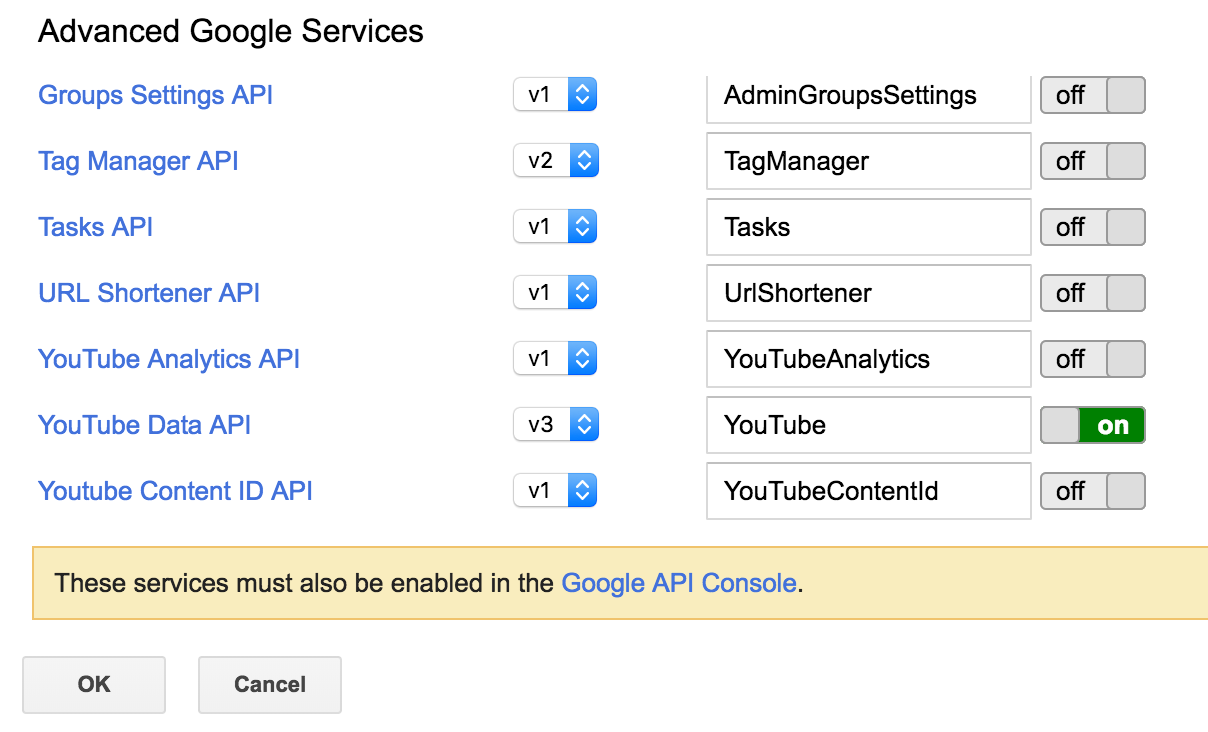Open the Tag Manager API link
1208x732 pixels.
(138, 161)
